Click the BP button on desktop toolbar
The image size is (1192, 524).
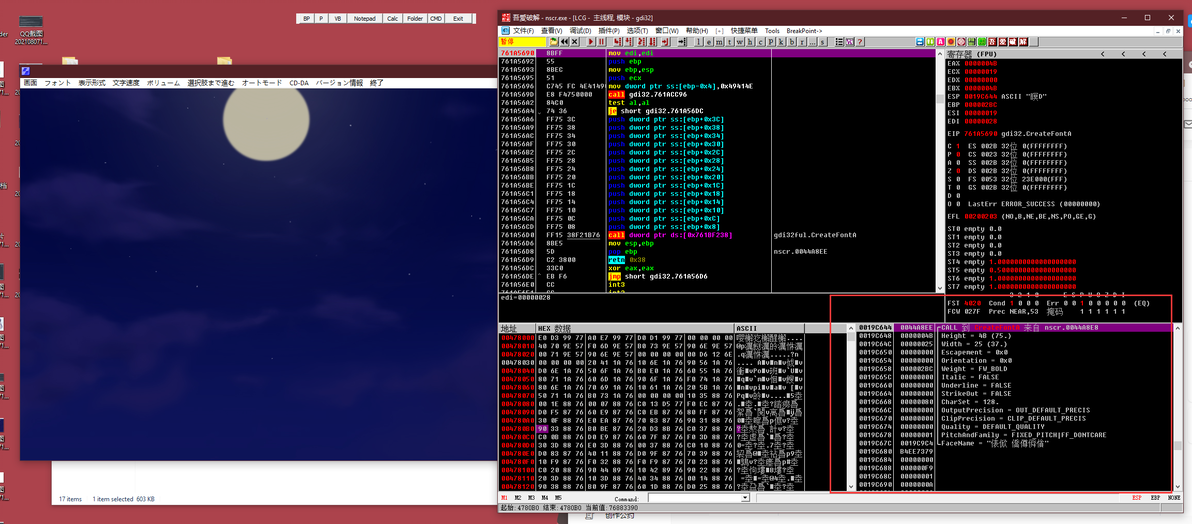[306, 18]
